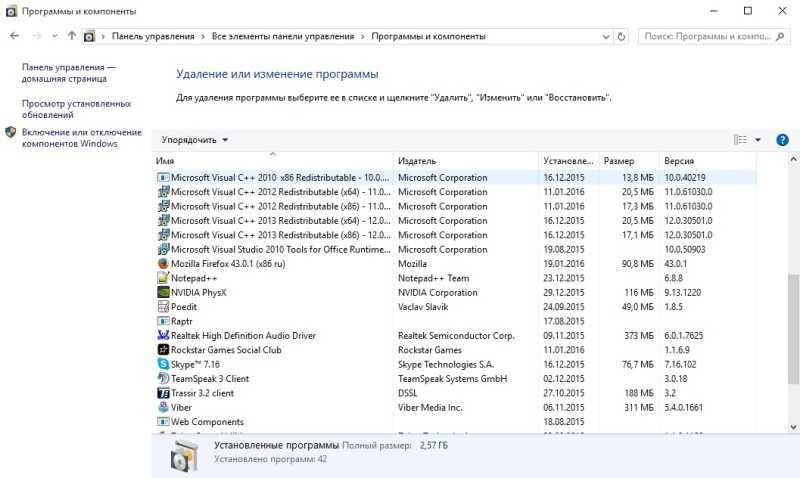This screenshot has height=478, width=800.
Task: Expand the view options dropdown arrow
Action: (x=758, y=140)
